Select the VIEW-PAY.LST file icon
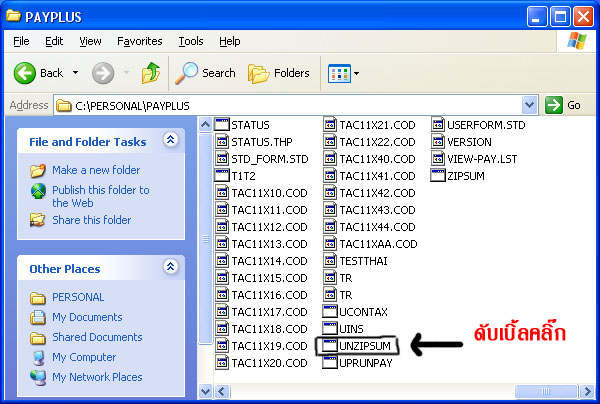The image size is (600, 404). [x=438, y=158]
